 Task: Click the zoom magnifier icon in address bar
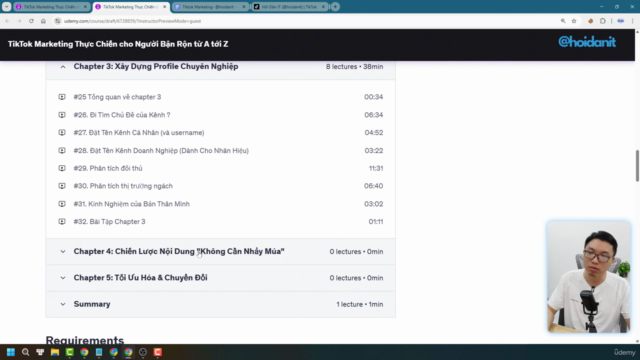point(563,21)
